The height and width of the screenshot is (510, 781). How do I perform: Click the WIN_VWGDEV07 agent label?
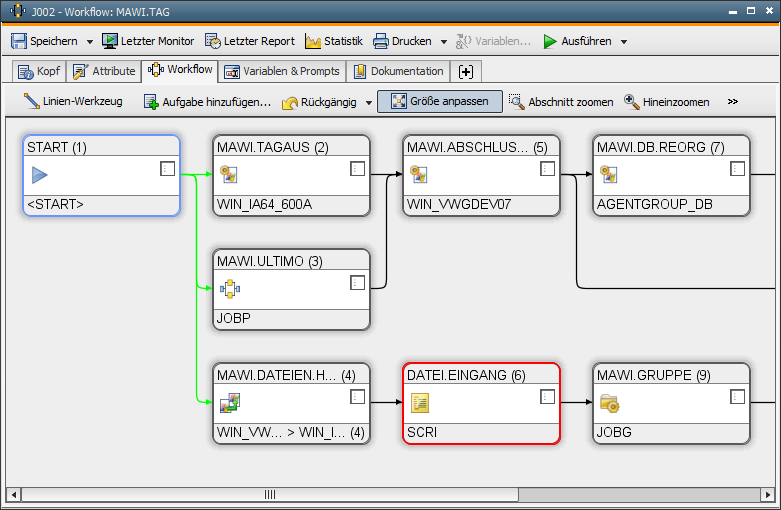(459, 204)
